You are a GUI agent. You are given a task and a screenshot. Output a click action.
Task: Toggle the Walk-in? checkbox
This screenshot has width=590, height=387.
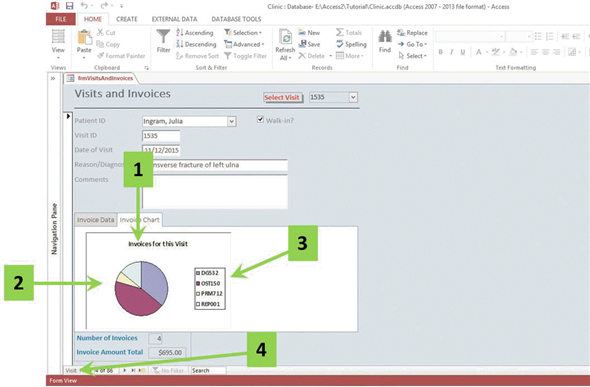click(260, 120)
